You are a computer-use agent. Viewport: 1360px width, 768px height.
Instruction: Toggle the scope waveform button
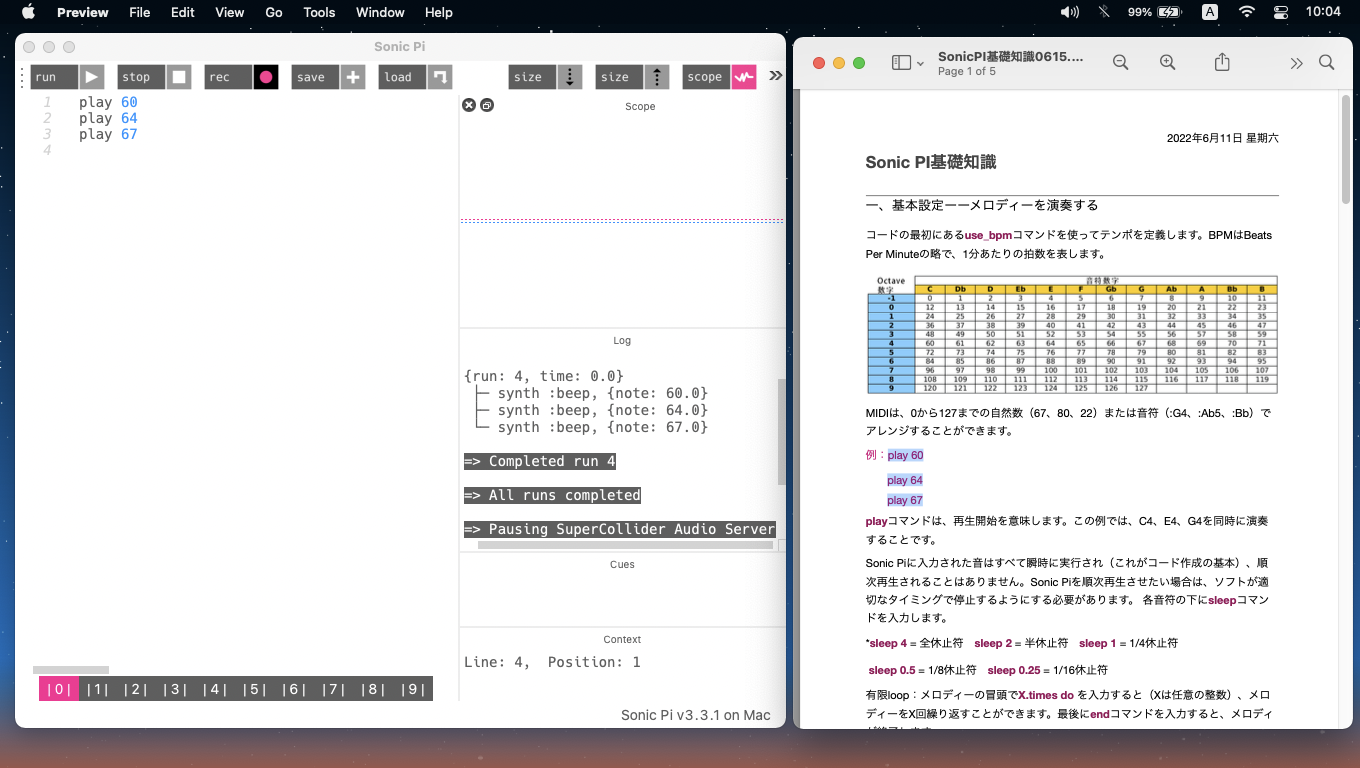click(743, 77)
